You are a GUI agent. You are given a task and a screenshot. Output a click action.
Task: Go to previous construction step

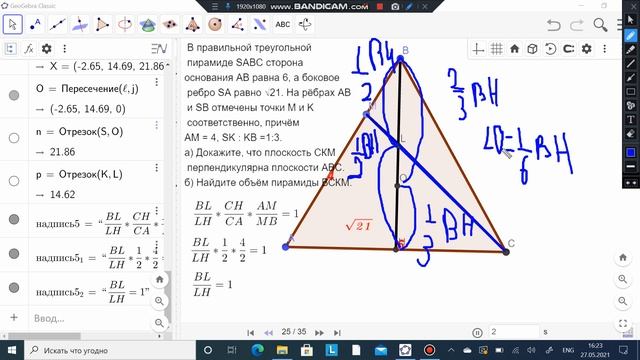coord(268,333)
